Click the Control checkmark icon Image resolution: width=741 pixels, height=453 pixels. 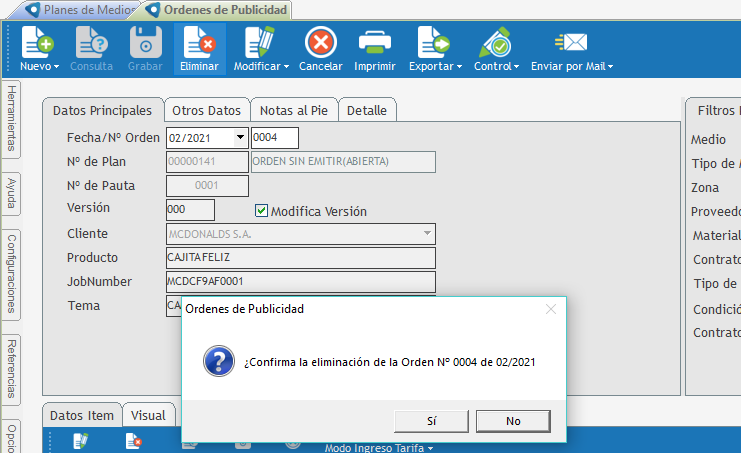(495, 43)
